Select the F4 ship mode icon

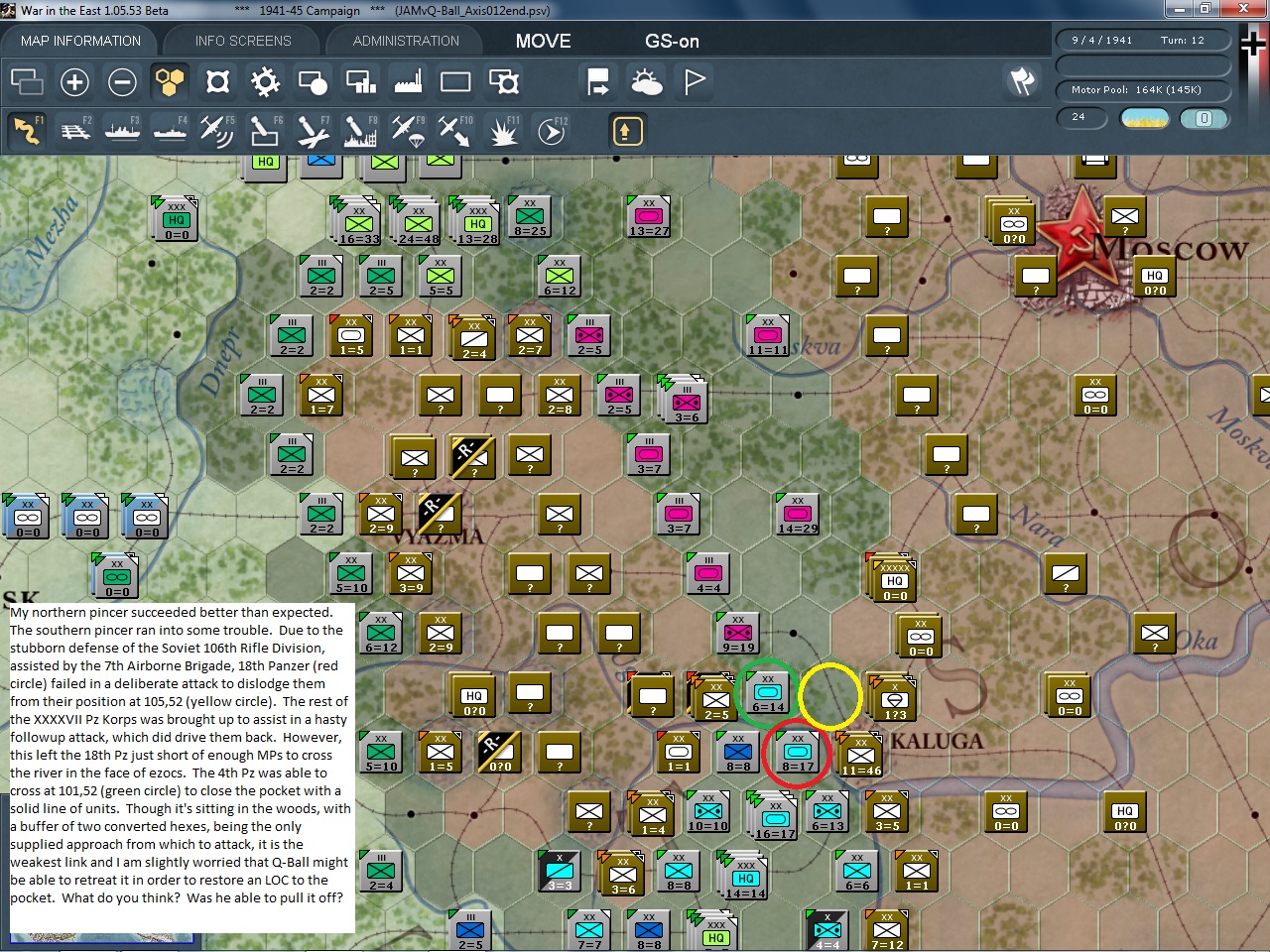pyautogui.click(x=170, y=131)
